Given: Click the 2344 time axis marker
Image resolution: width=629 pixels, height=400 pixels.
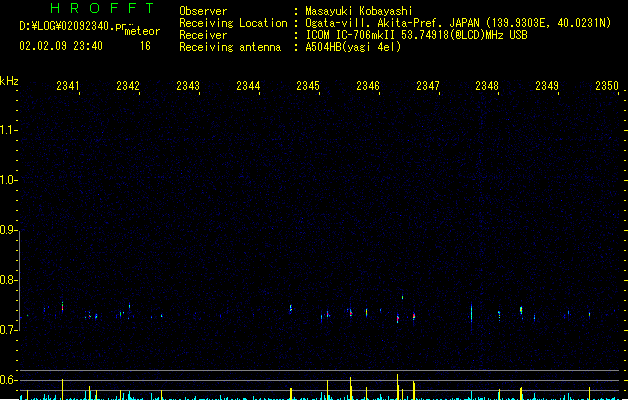Looking at the screenshot, I should [x=248, y=85].
